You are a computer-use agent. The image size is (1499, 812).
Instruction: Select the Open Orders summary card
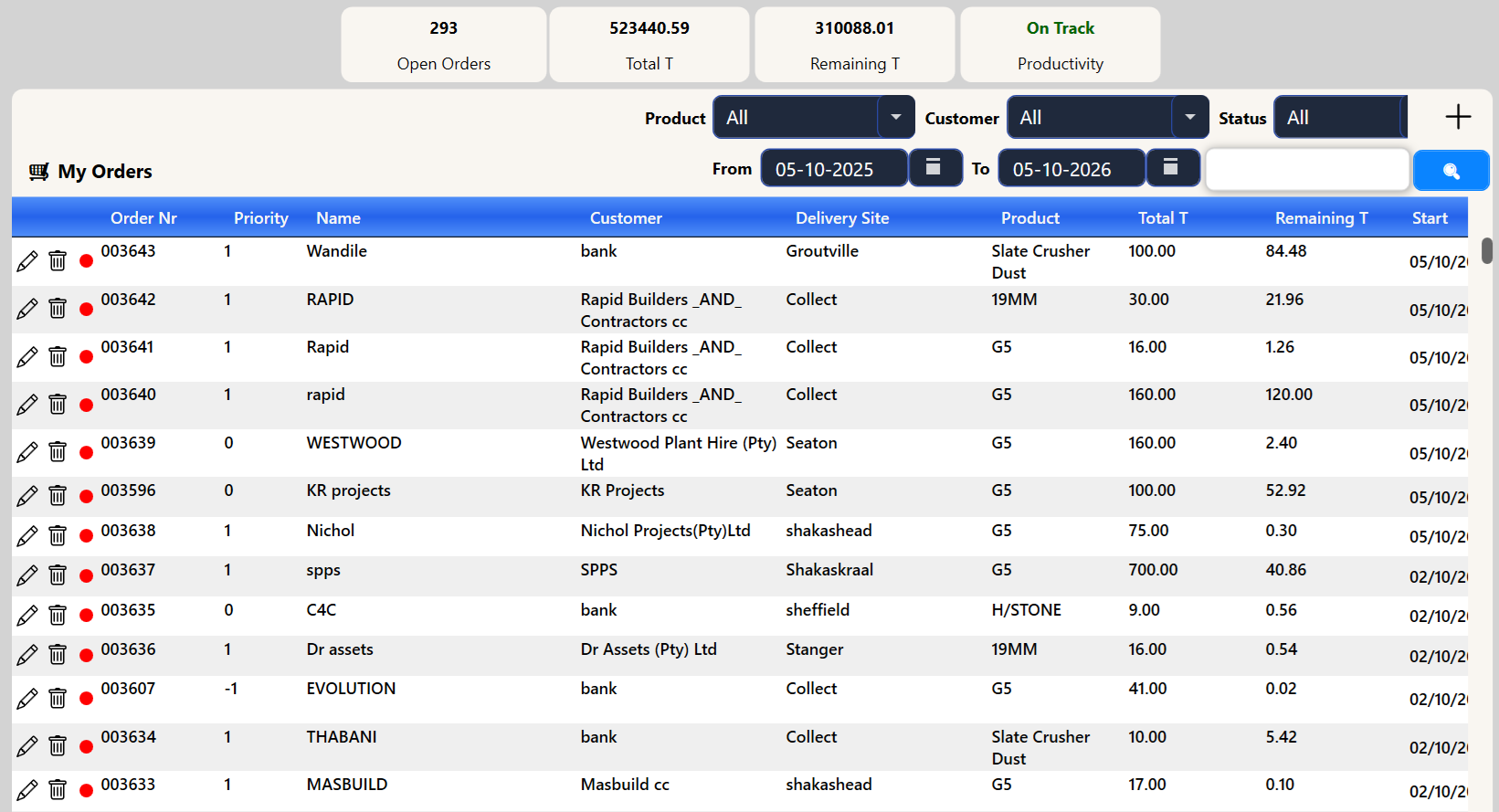[x=444, y=45]
